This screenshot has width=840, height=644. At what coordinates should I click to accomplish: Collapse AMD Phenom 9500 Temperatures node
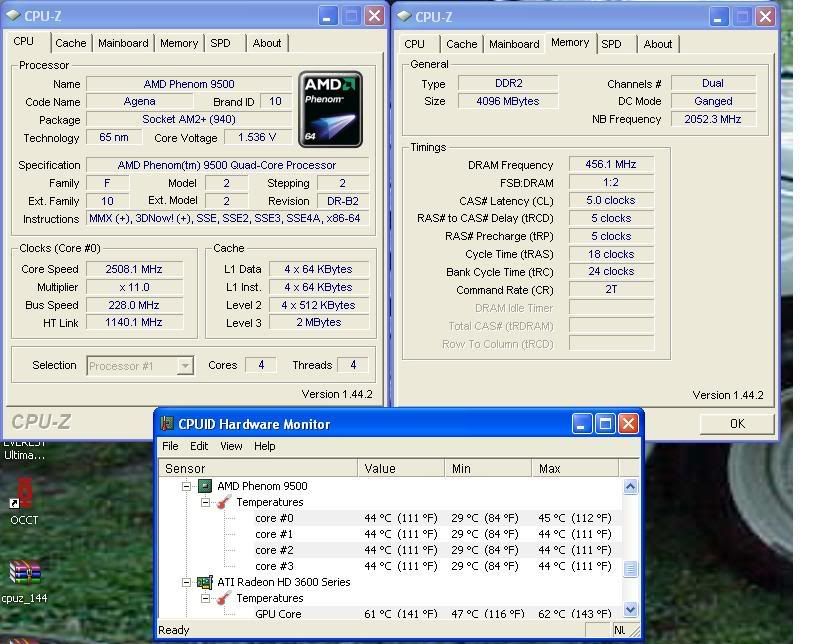coord(206,503)
